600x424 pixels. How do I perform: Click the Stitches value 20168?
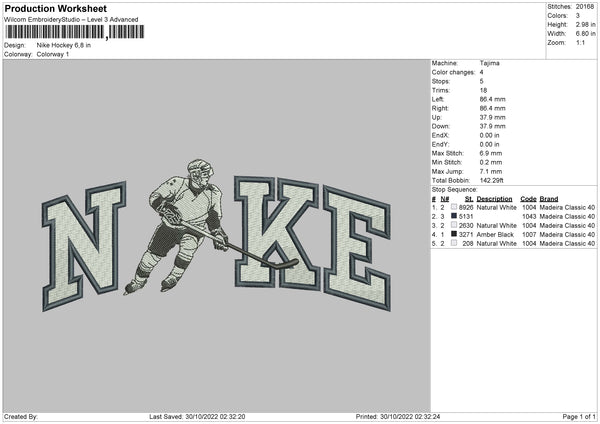tap(585, 7)
